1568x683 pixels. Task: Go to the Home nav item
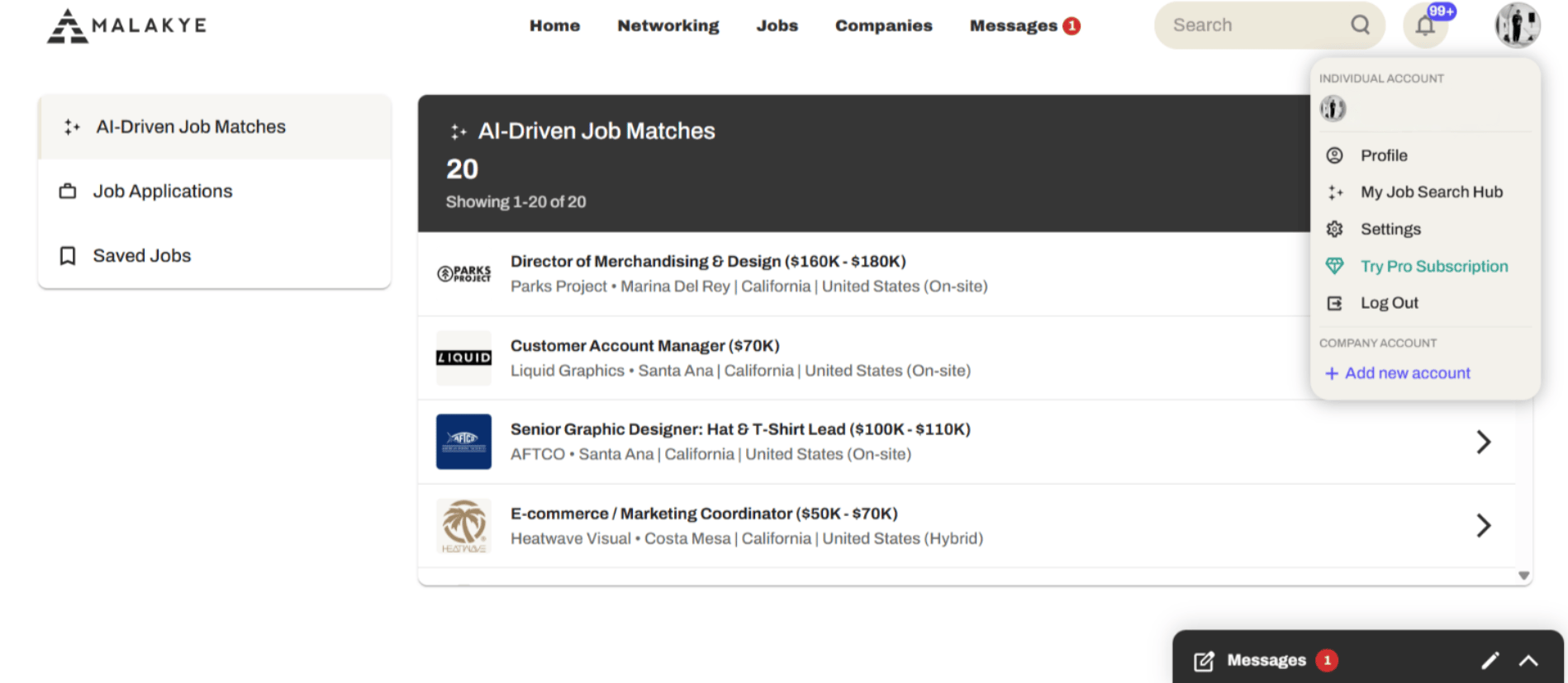click(555, 26)
